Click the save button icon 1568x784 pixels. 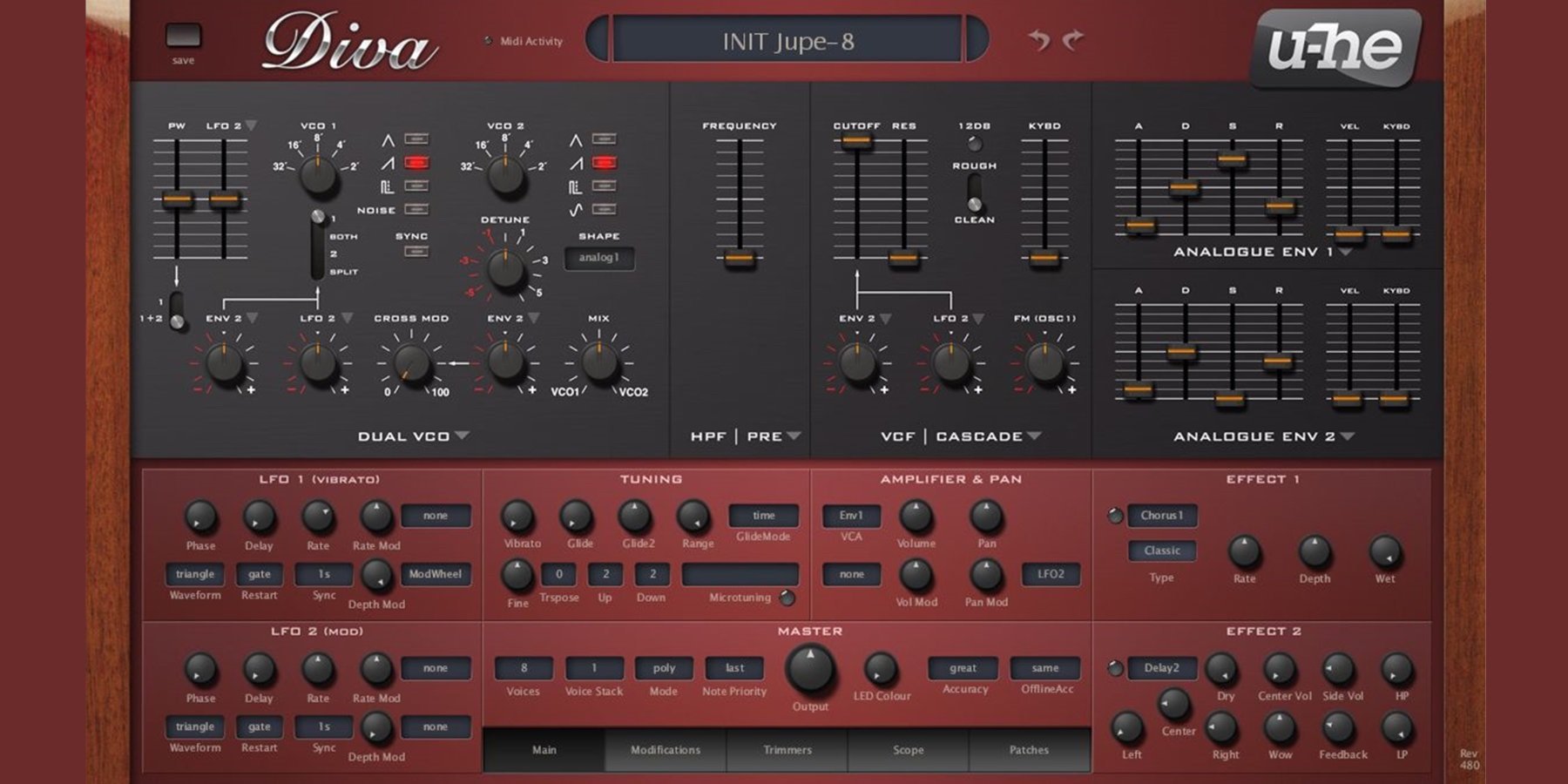(184, 36)
